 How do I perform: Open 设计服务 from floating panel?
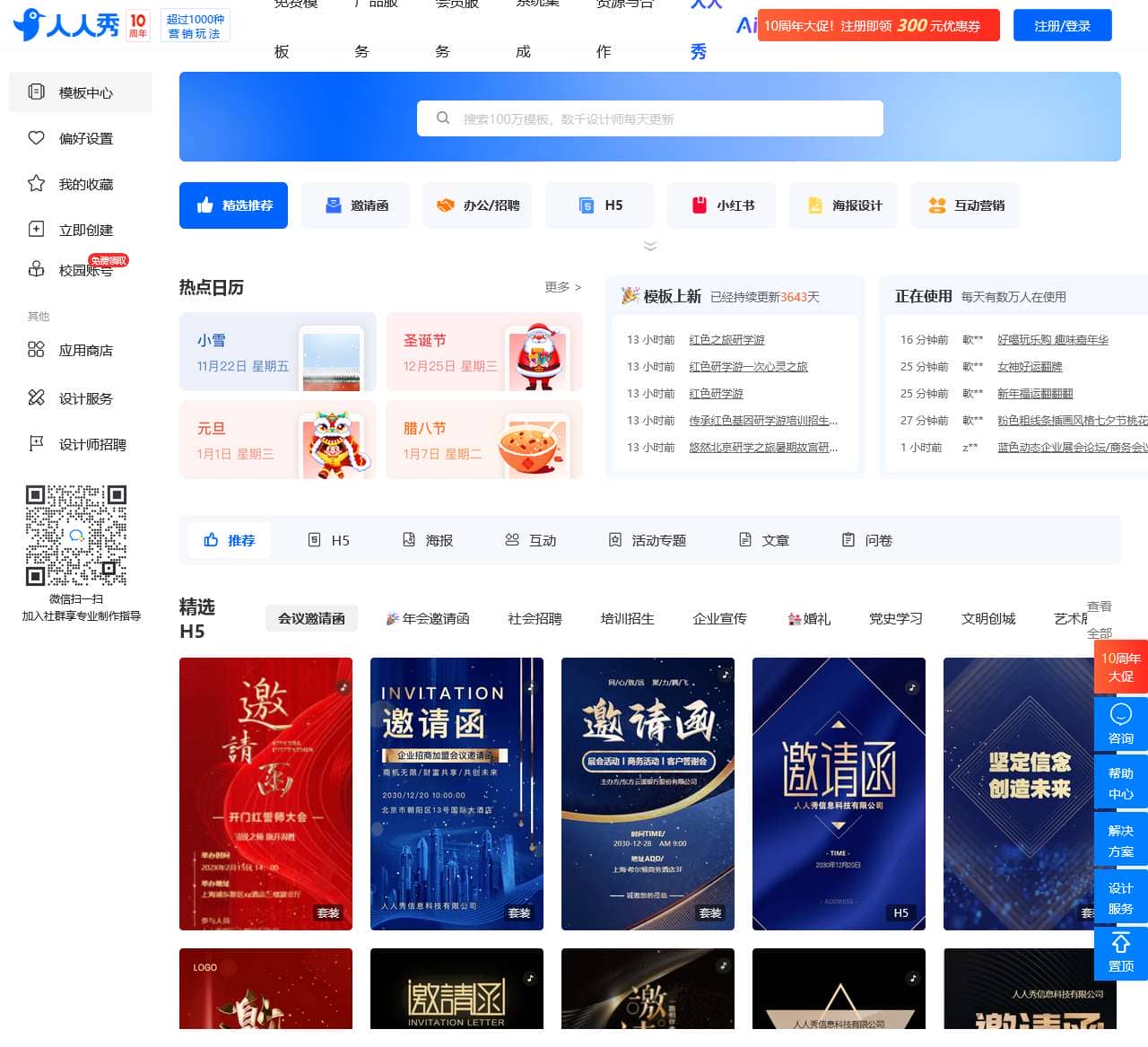click(x=1121, y=898)
